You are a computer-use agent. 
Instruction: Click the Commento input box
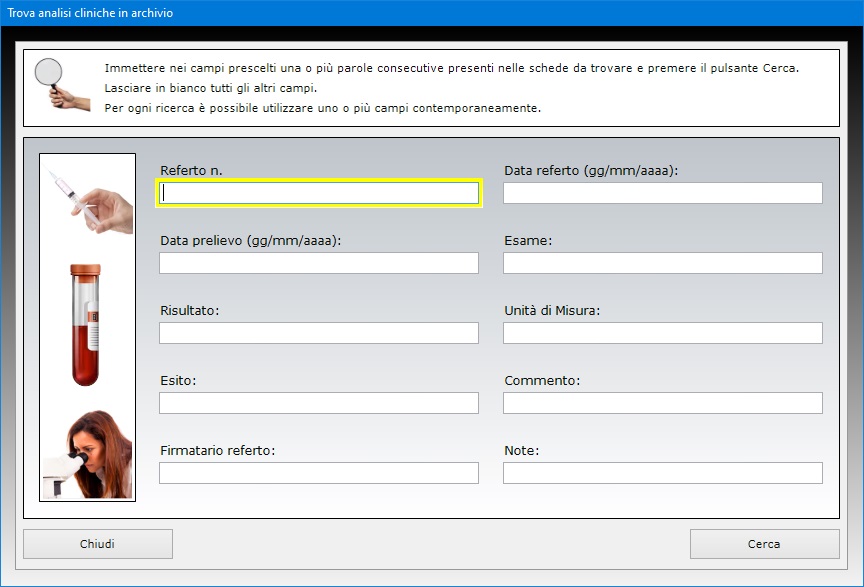pyautogui.click(x=662, y=403)
